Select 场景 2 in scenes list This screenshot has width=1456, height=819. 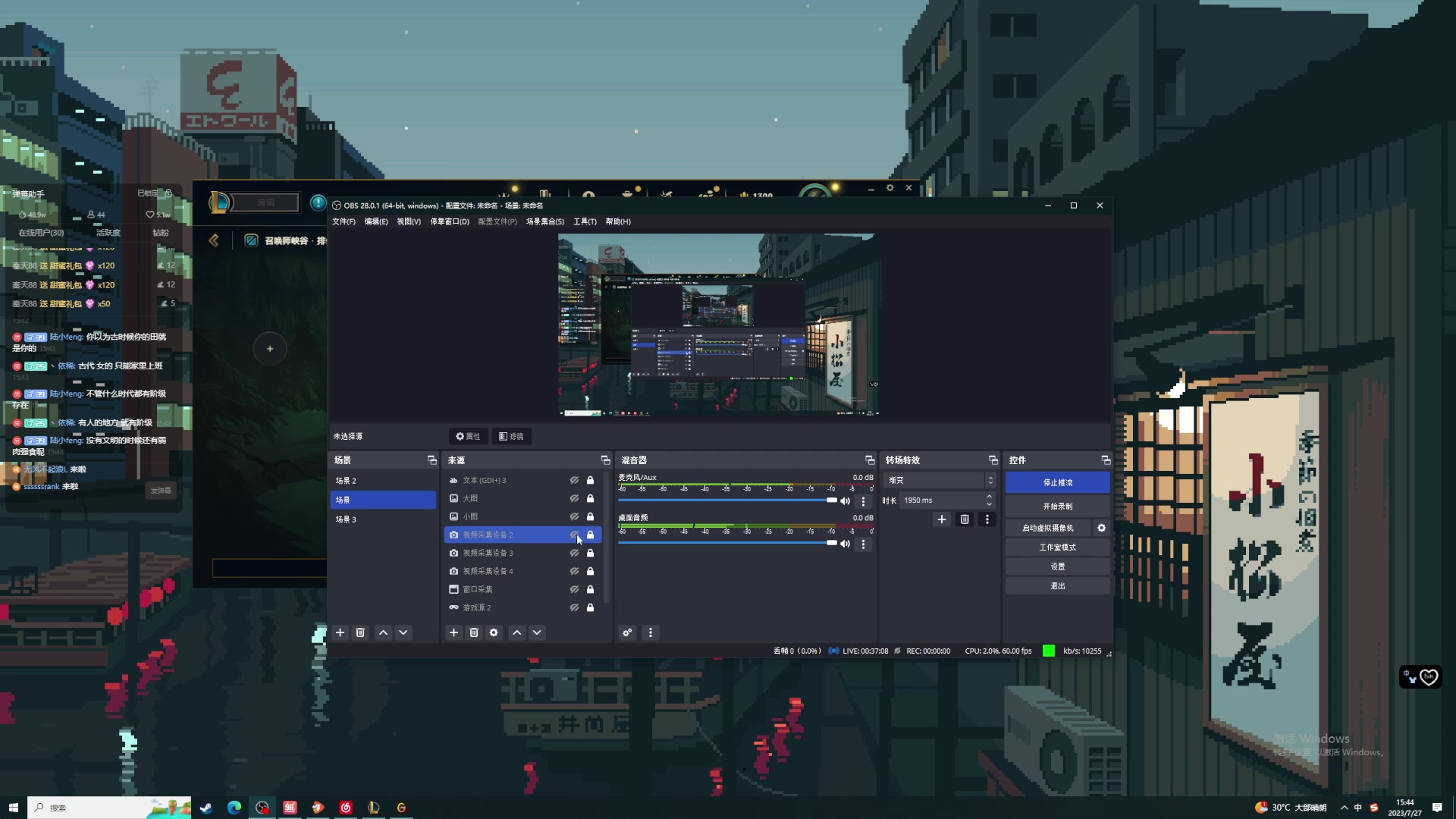coord(383,481)
